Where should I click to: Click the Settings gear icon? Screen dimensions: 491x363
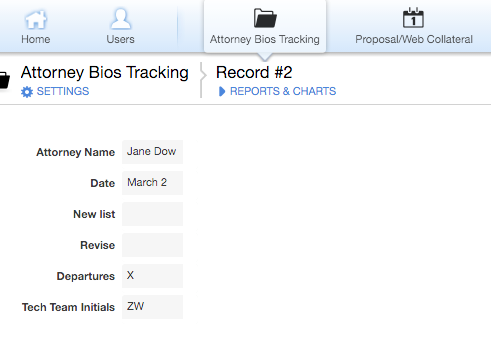pos(27,92)
